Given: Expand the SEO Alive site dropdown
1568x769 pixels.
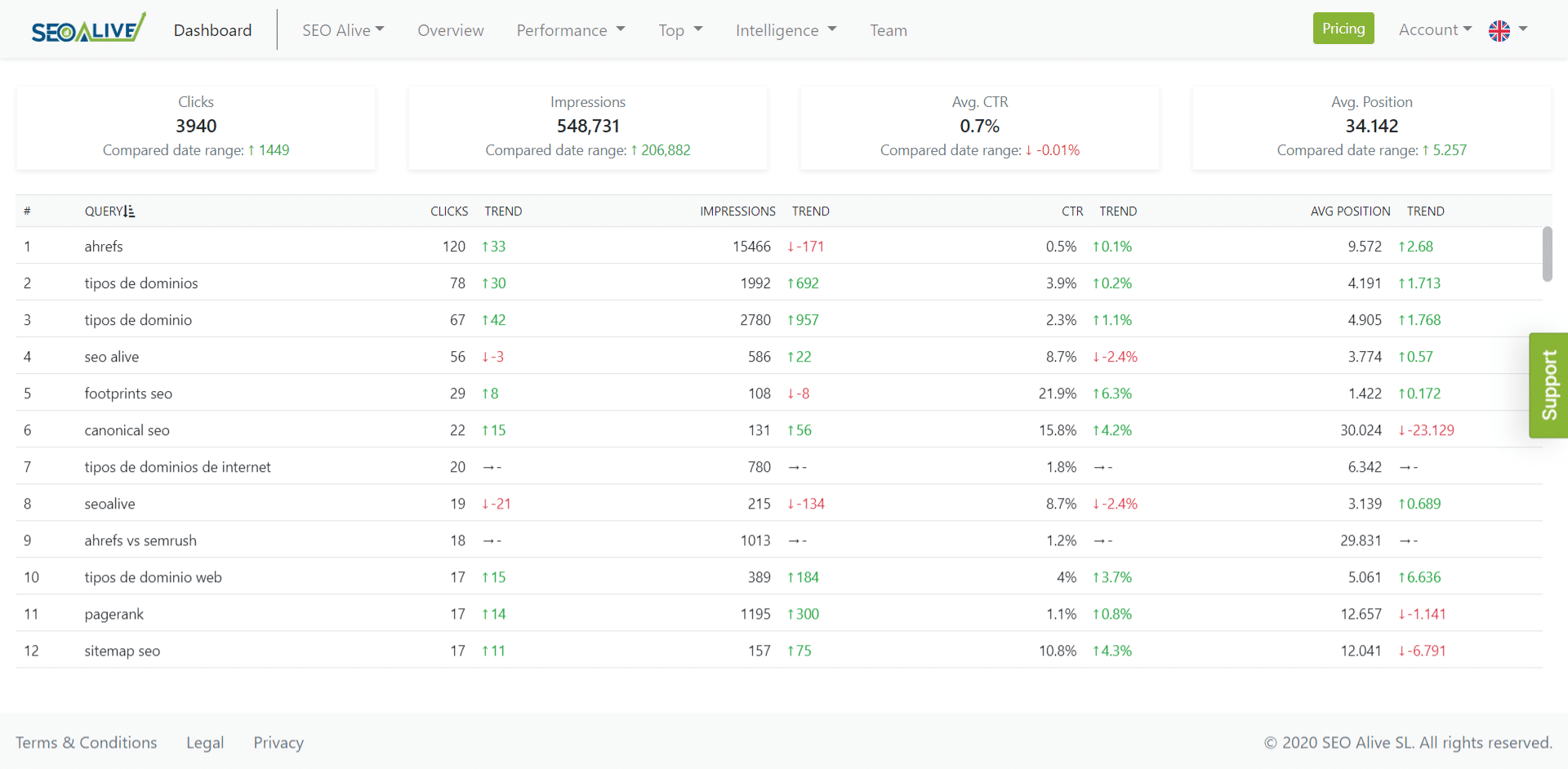Looking at the screenshot, I should coord(343,30).
